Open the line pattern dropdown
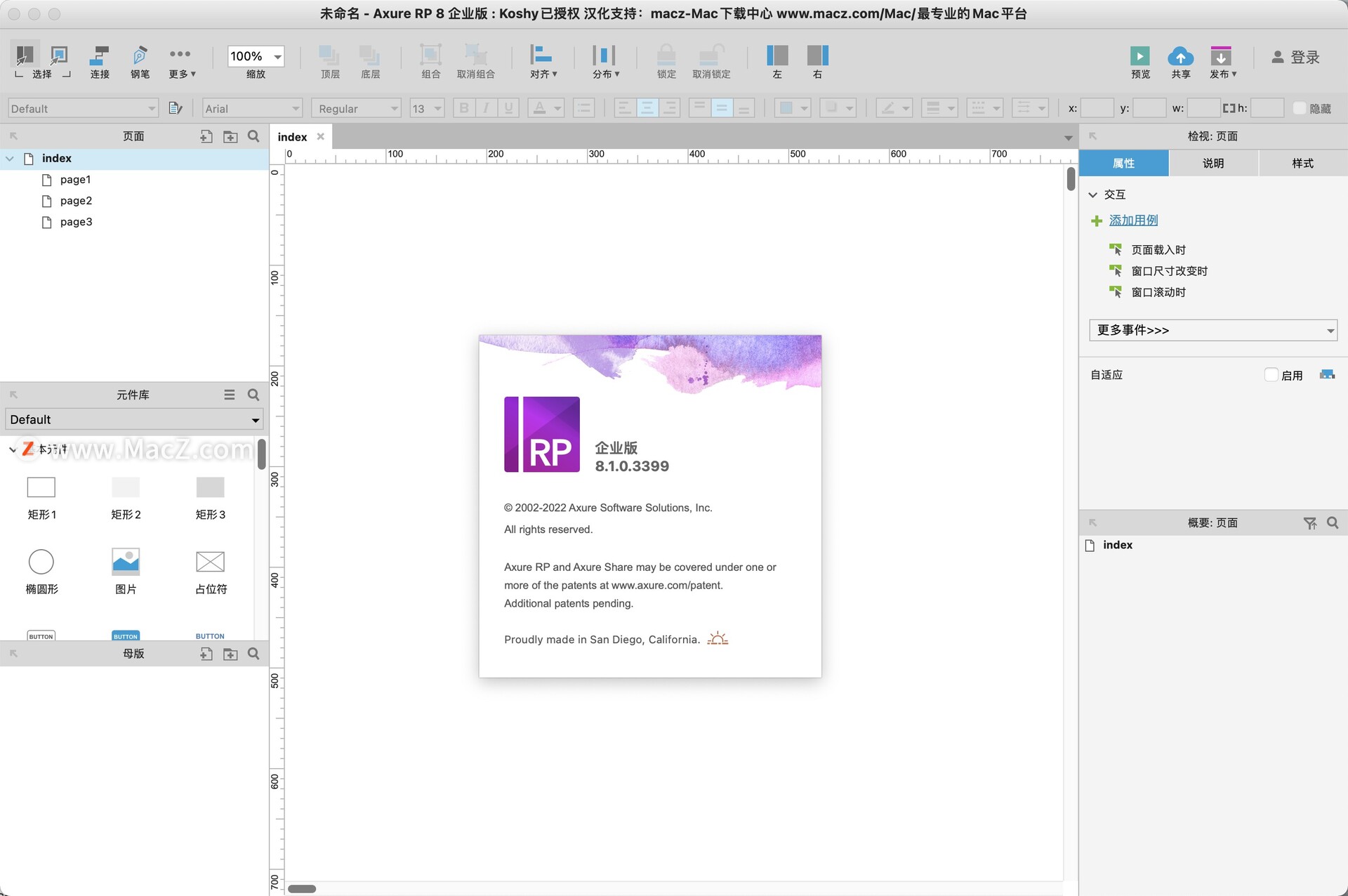The width and height of the screenshot is (1348, 896). click(x=985, y=108)
